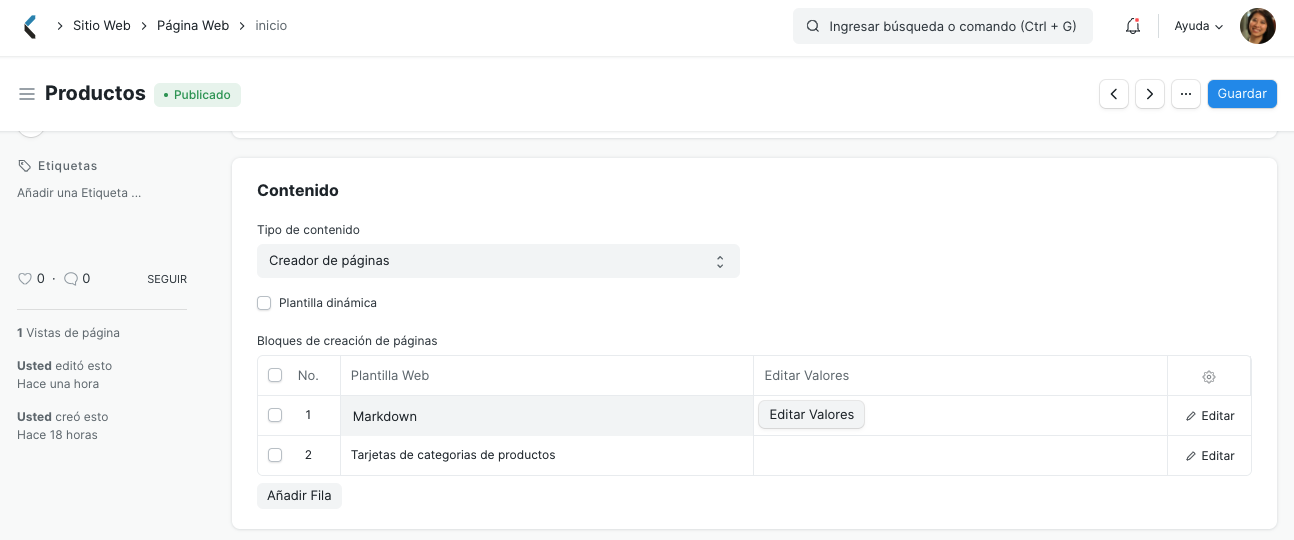The width and height of the screenshot is (1294, 540).
Task: Click the search magnifier icon
Action: click(813, 27)
